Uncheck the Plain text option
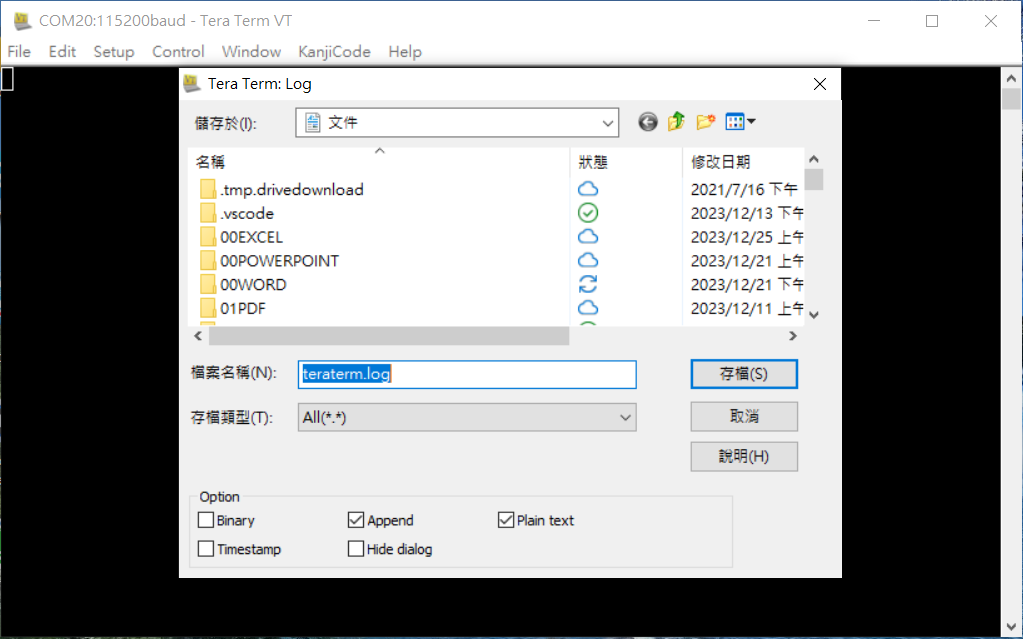Screen dimensions: 1023x639 pos(506,520)
